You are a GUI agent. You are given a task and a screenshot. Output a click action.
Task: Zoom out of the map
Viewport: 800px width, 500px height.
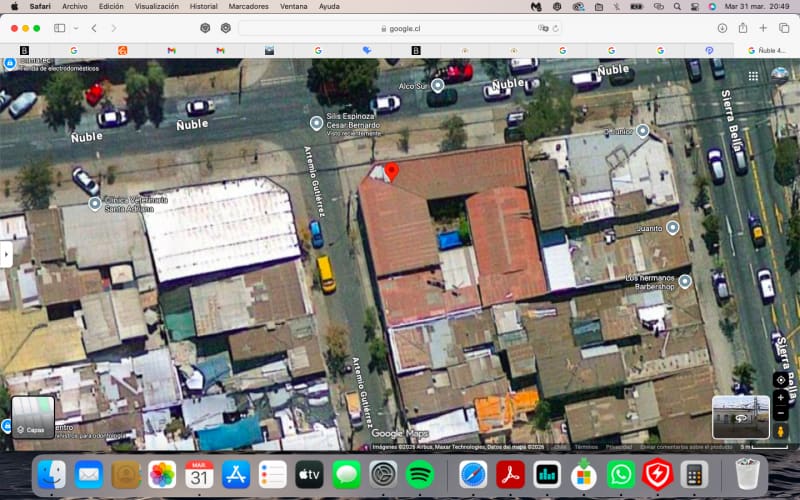pyautogui.click(x=781, y=413)
